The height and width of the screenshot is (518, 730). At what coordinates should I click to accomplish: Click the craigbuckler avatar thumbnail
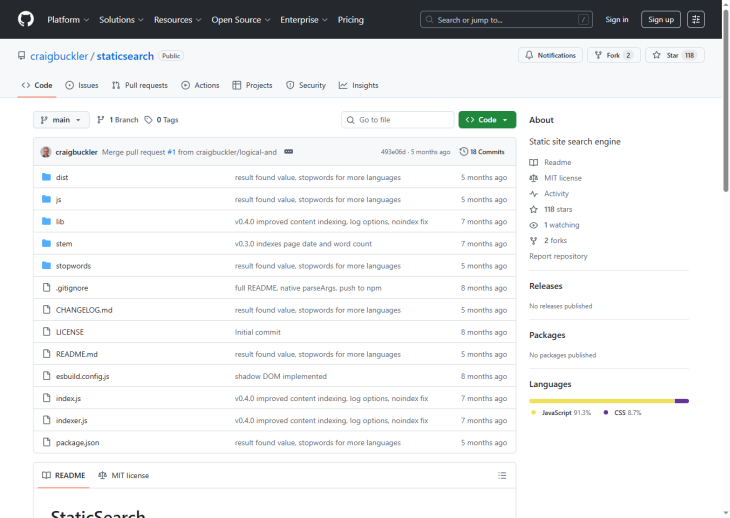(46, 152)
